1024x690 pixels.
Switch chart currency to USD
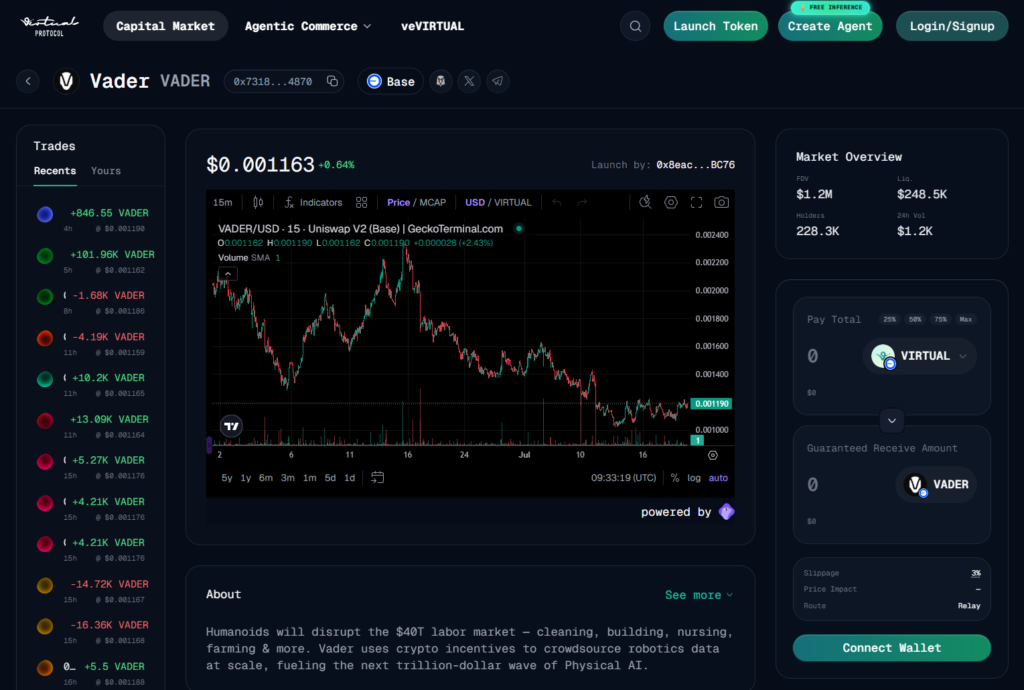coord(475,202)
